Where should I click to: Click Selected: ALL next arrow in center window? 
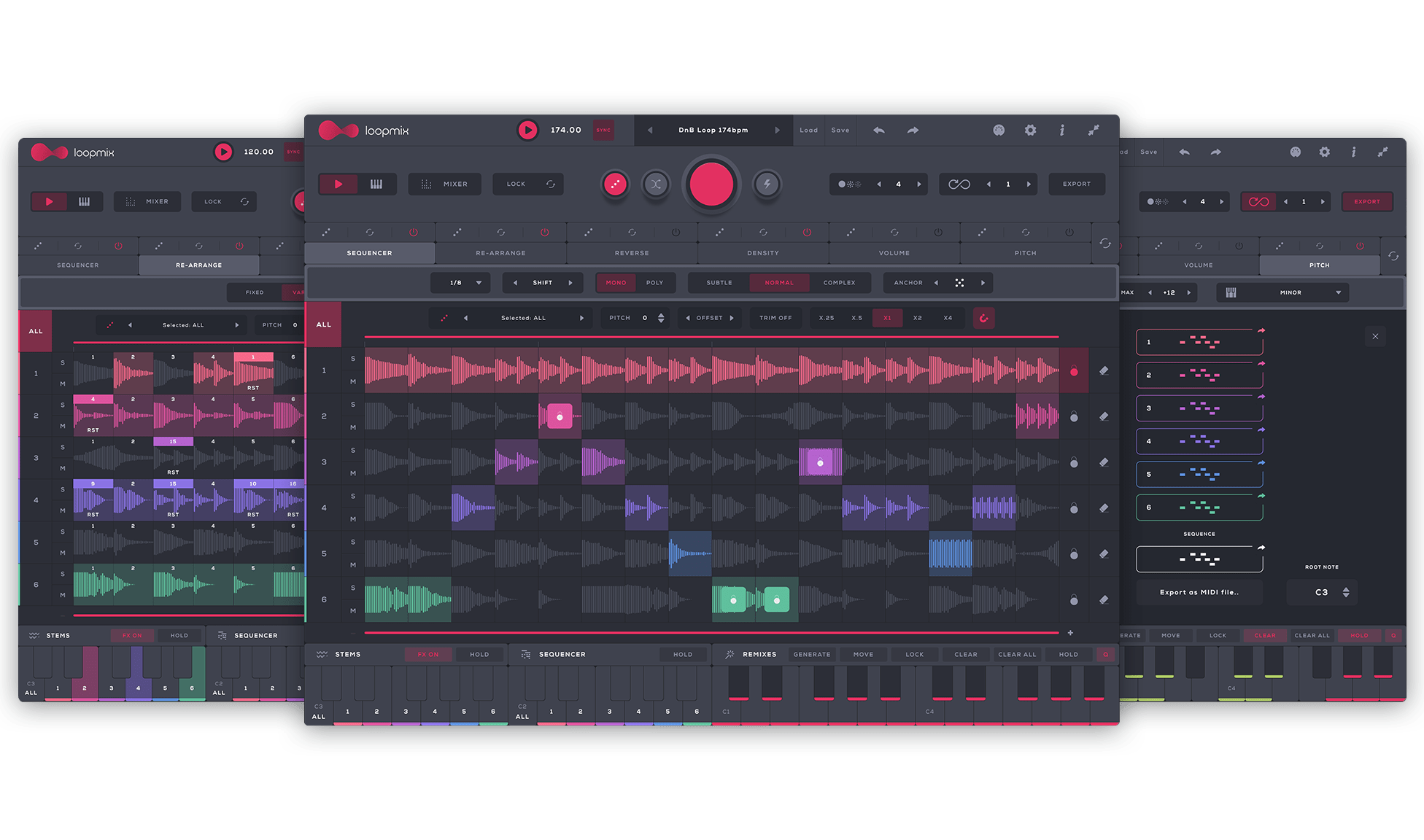[581, 318]
